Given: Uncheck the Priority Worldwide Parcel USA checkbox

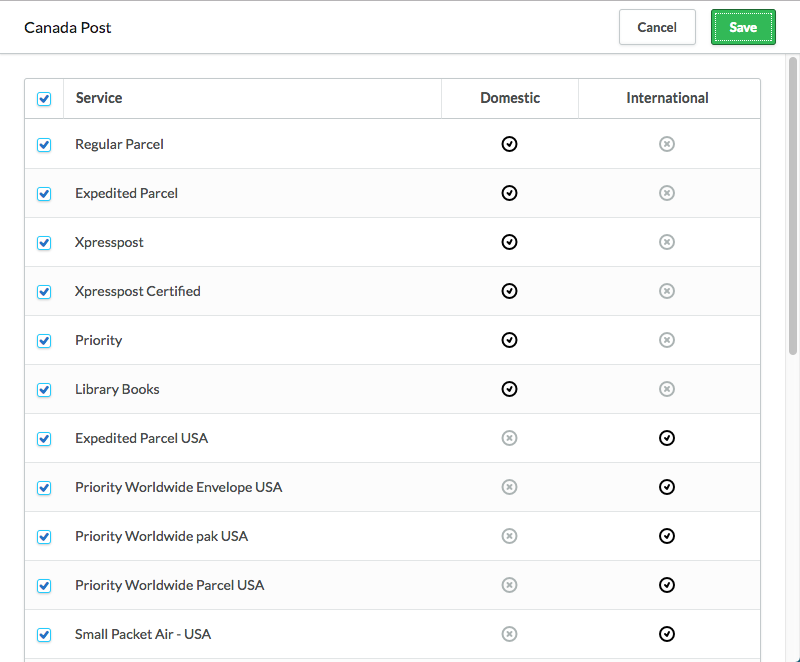Looking at the screenshot, I should coord(44,586).
